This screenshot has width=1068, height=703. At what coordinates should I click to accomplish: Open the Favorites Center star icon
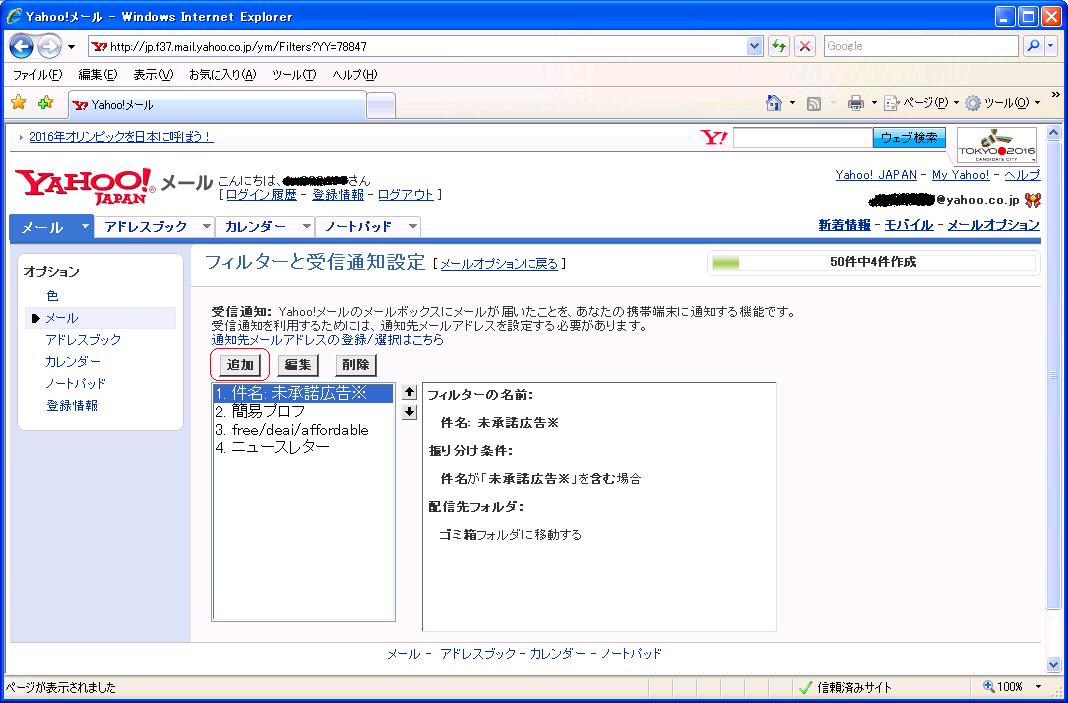click(18, 103)
